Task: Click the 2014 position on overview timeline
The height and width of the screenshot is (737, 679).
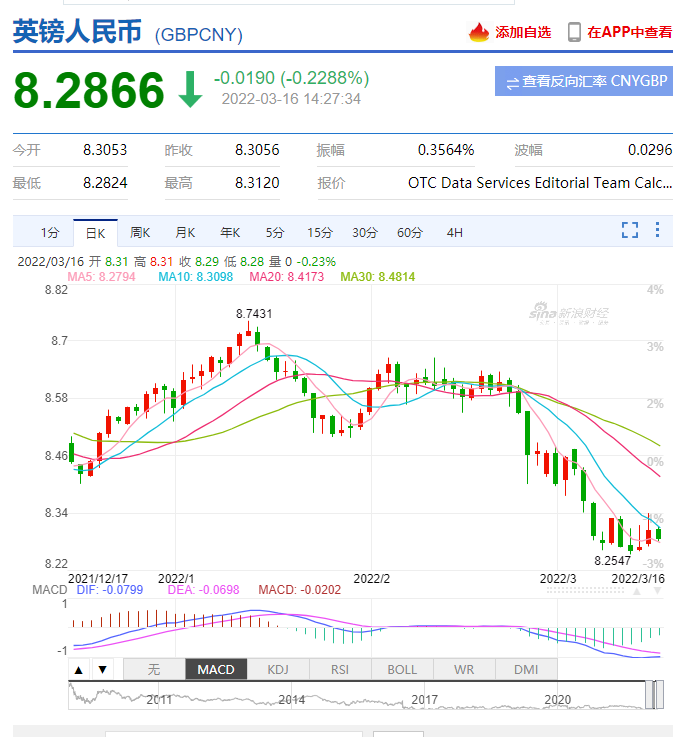Action: click(292, 700)
